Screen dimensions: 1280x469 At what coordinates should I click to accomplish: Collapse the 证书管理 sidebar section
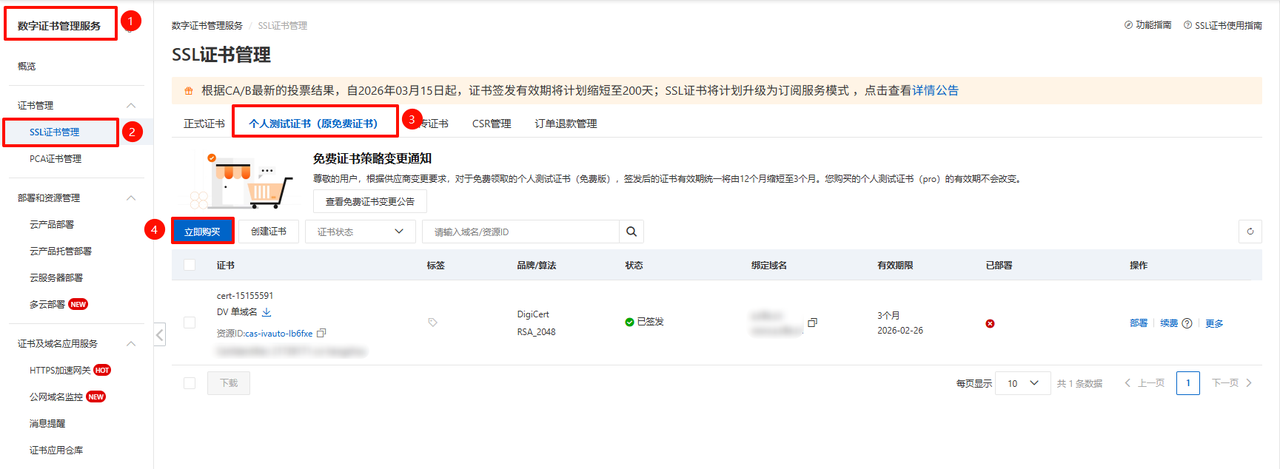tap(130, 105)
